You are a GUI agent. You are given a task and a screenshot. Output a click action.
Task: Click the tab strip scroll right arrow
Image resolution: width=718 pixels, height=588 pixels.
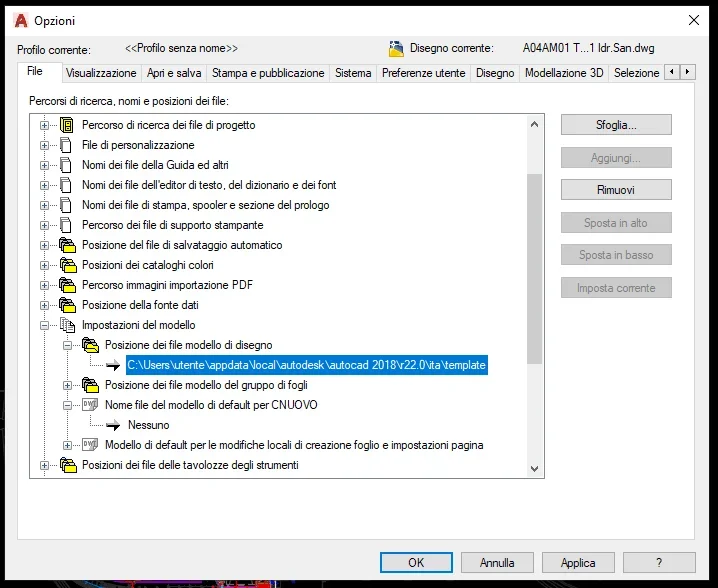[688, 72]
